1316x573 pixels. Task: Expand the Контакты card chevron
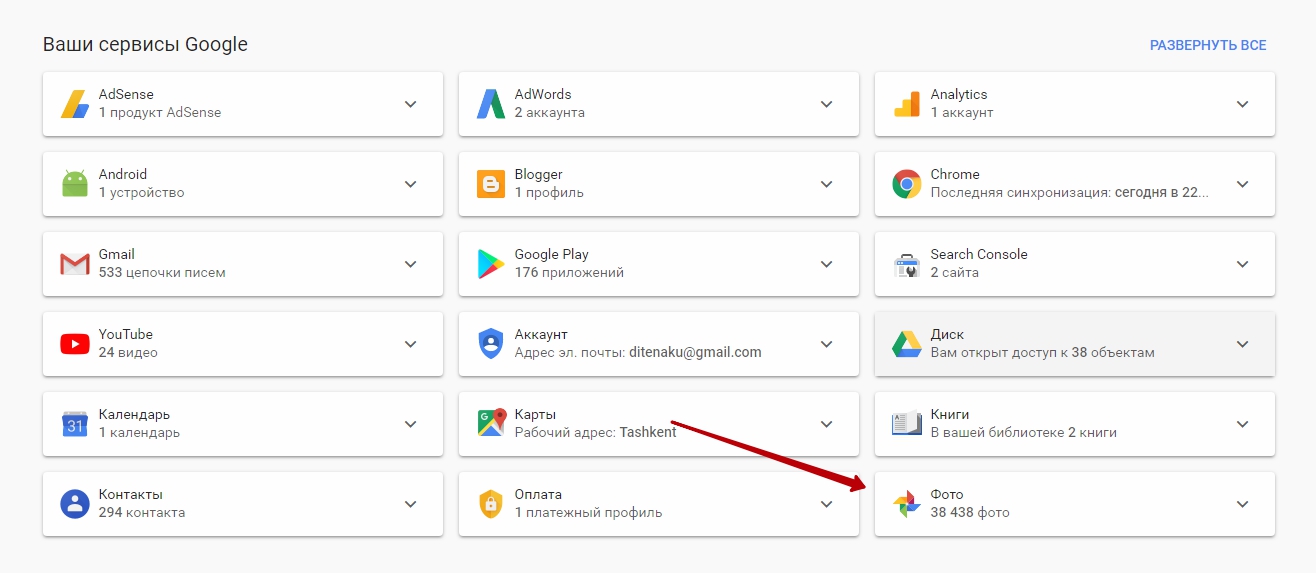(x=410, y=504)
